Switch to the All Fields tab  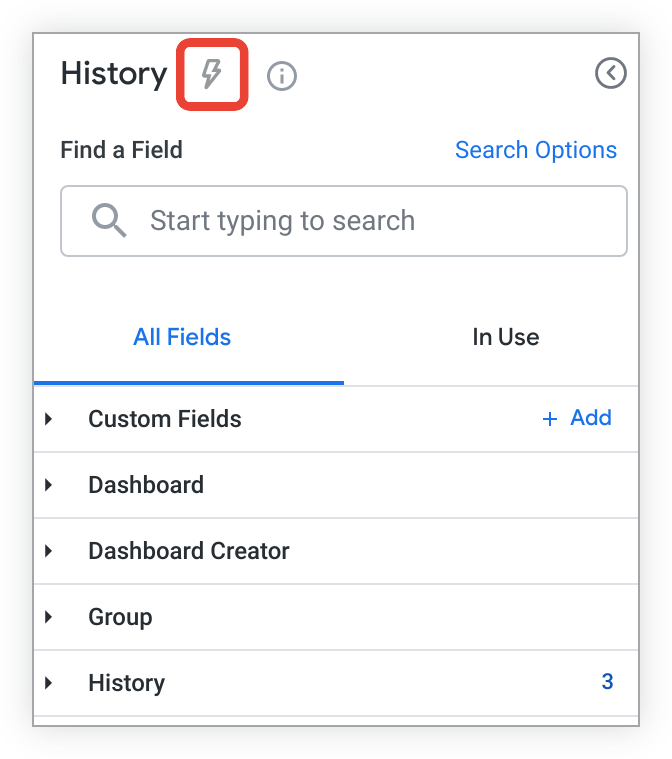pyautogui.click(x=182, y=337)
